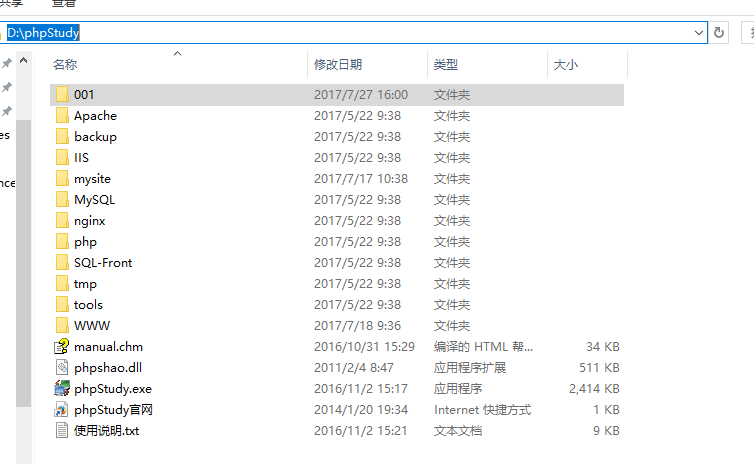754x464 pixels.
Task: Click the navigation pane scroll-up arrow
Action: 24,61
